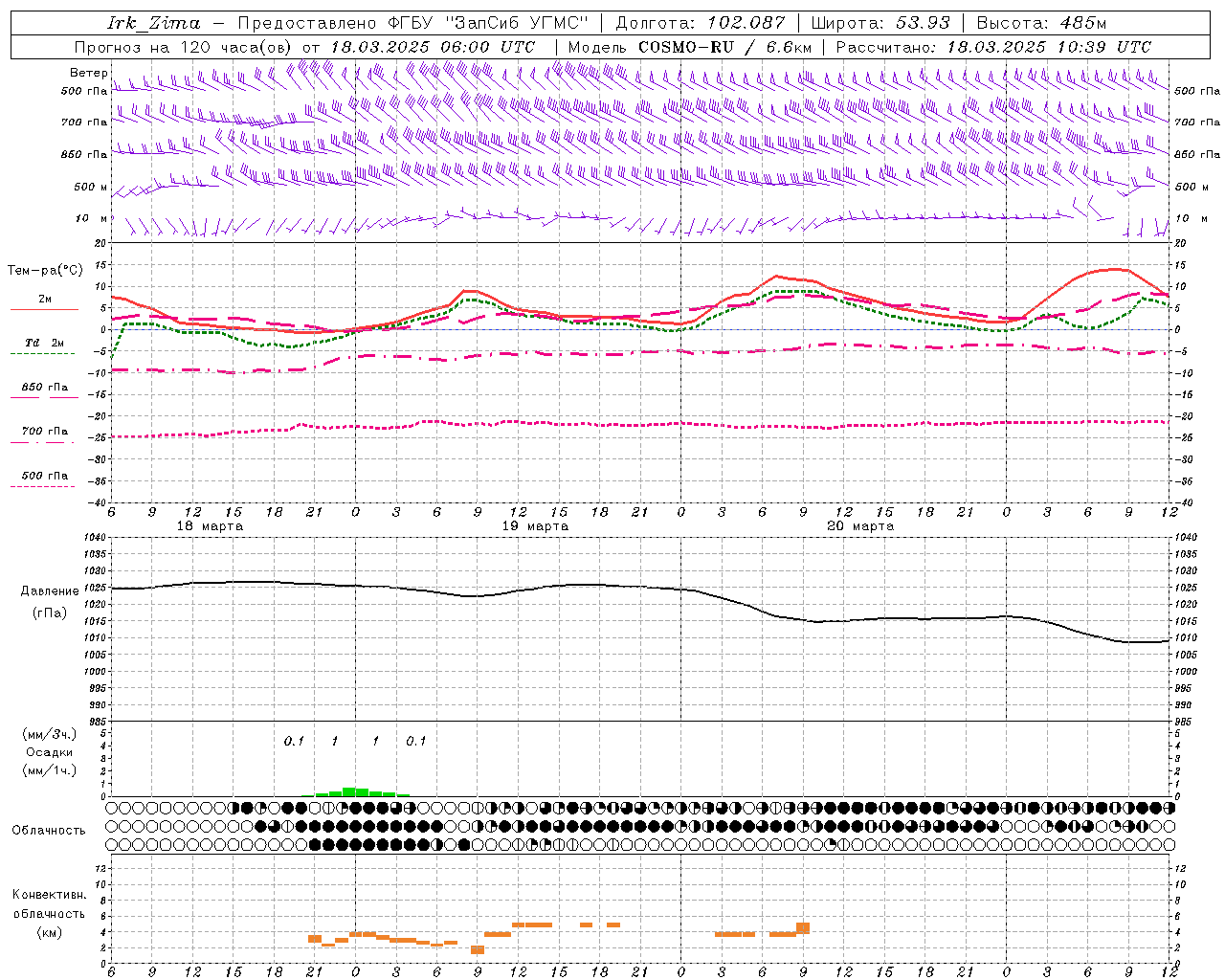Click the red line sample under 2м legend
The width and height of the screenshot is (1225, 980).
(x=44, y=309)
